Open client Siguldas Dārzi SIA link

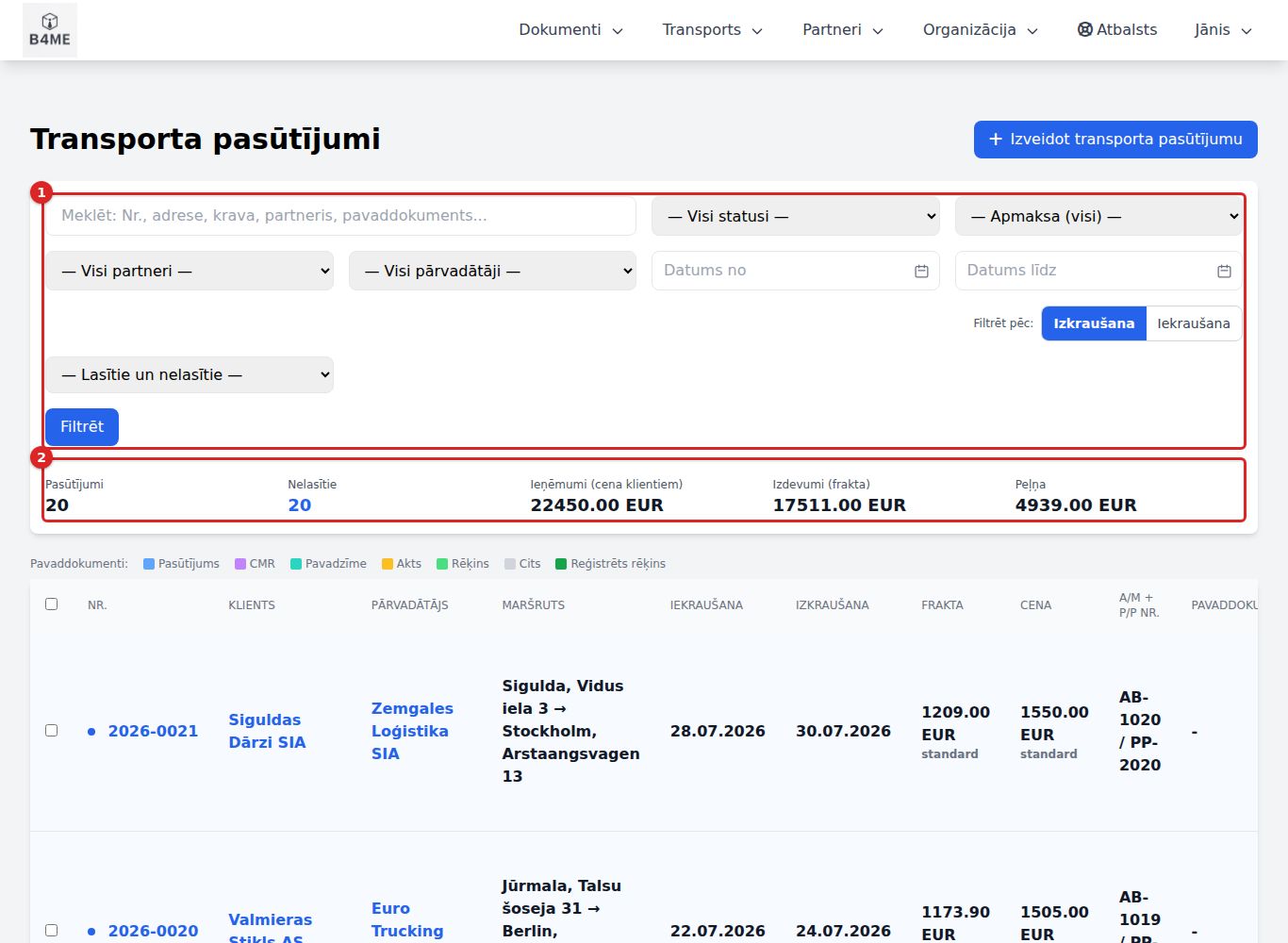[267, 731]
